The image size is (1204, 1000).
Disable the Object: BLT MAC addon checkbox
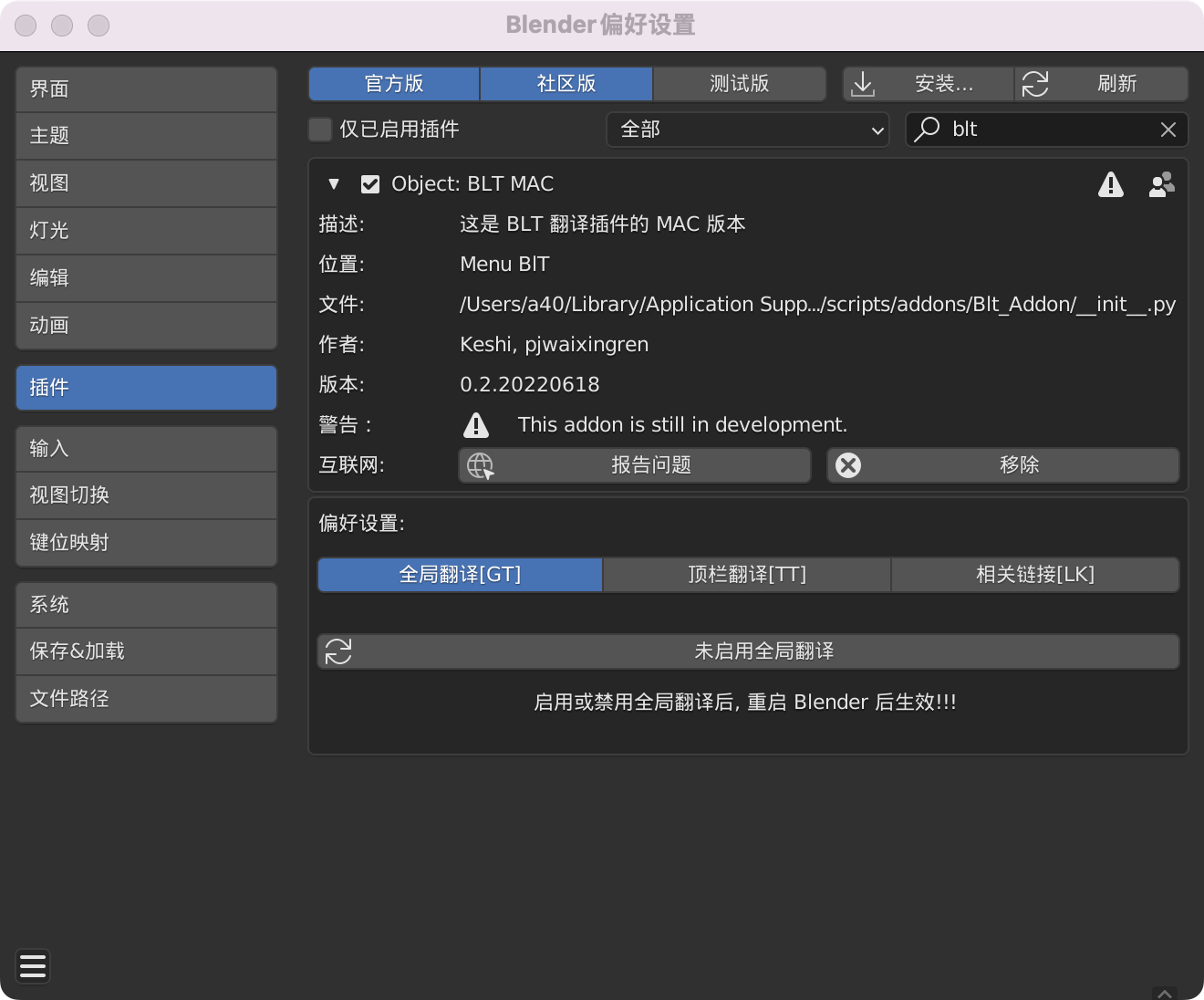pos(370,184)
